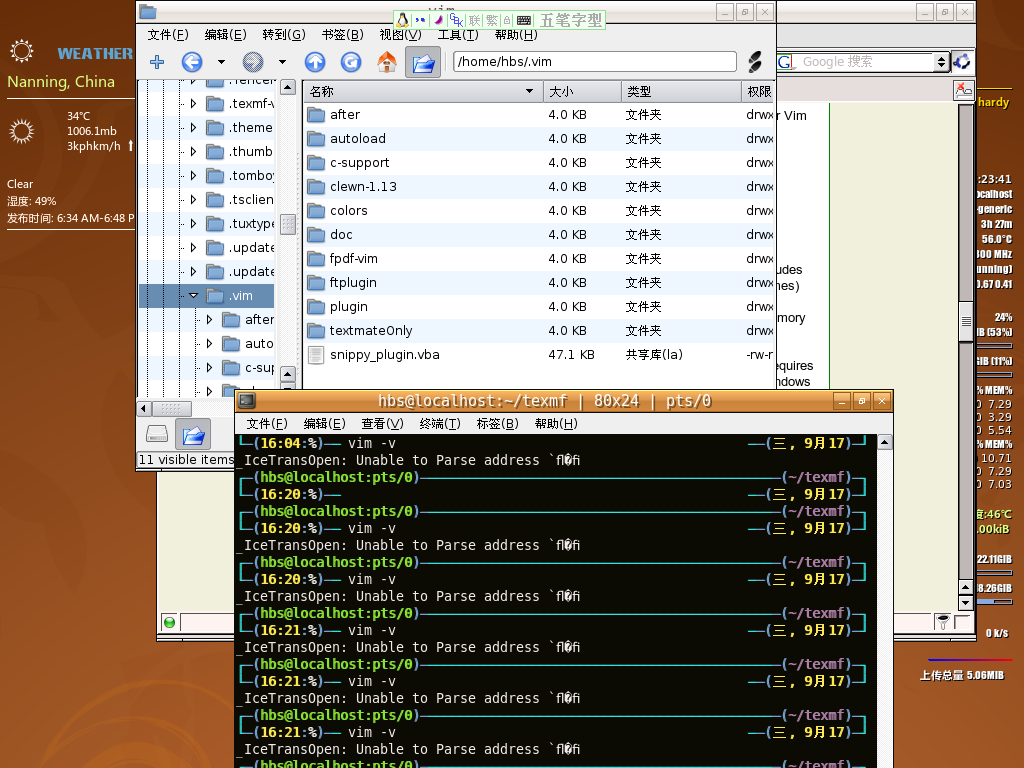Click the new tab plus icon in file manager
The image size is (1024, 768).
[157, 62]
